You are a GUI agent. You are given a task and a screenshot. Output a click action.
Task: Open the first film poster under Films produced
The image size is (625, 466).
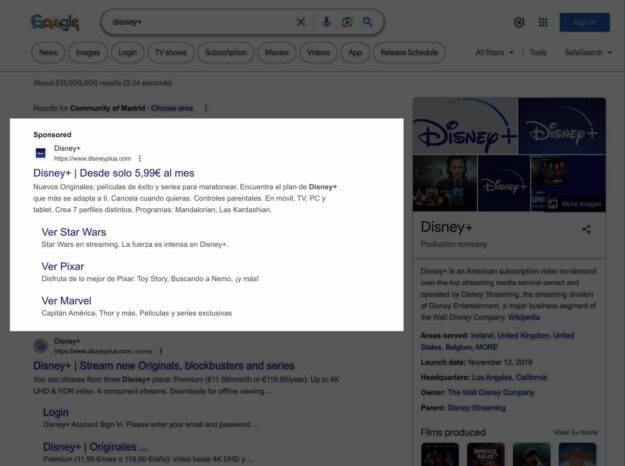point(440,454)
